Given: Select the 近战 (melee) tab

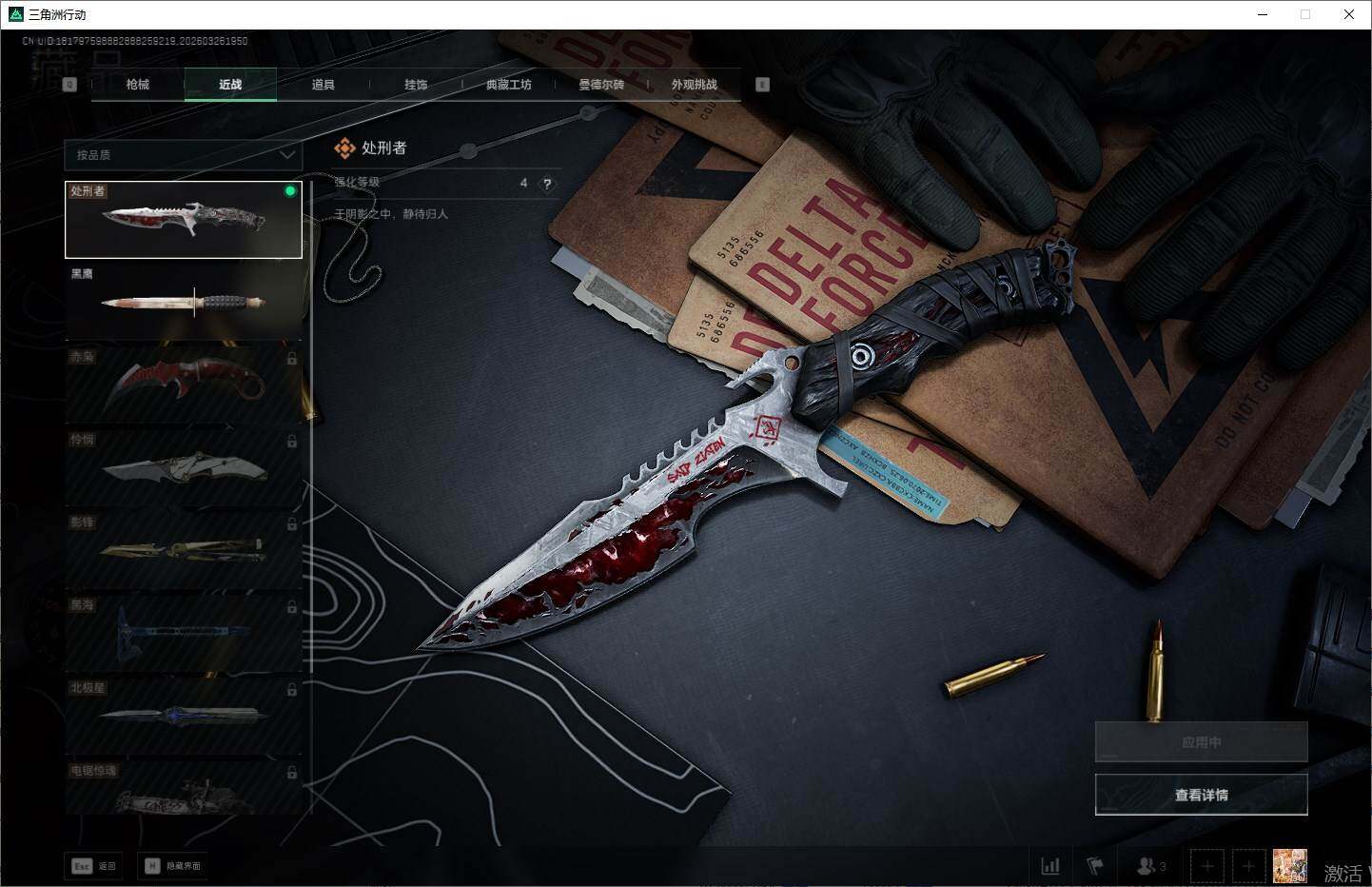Looking at the screenshot, I should coord(230,85).
